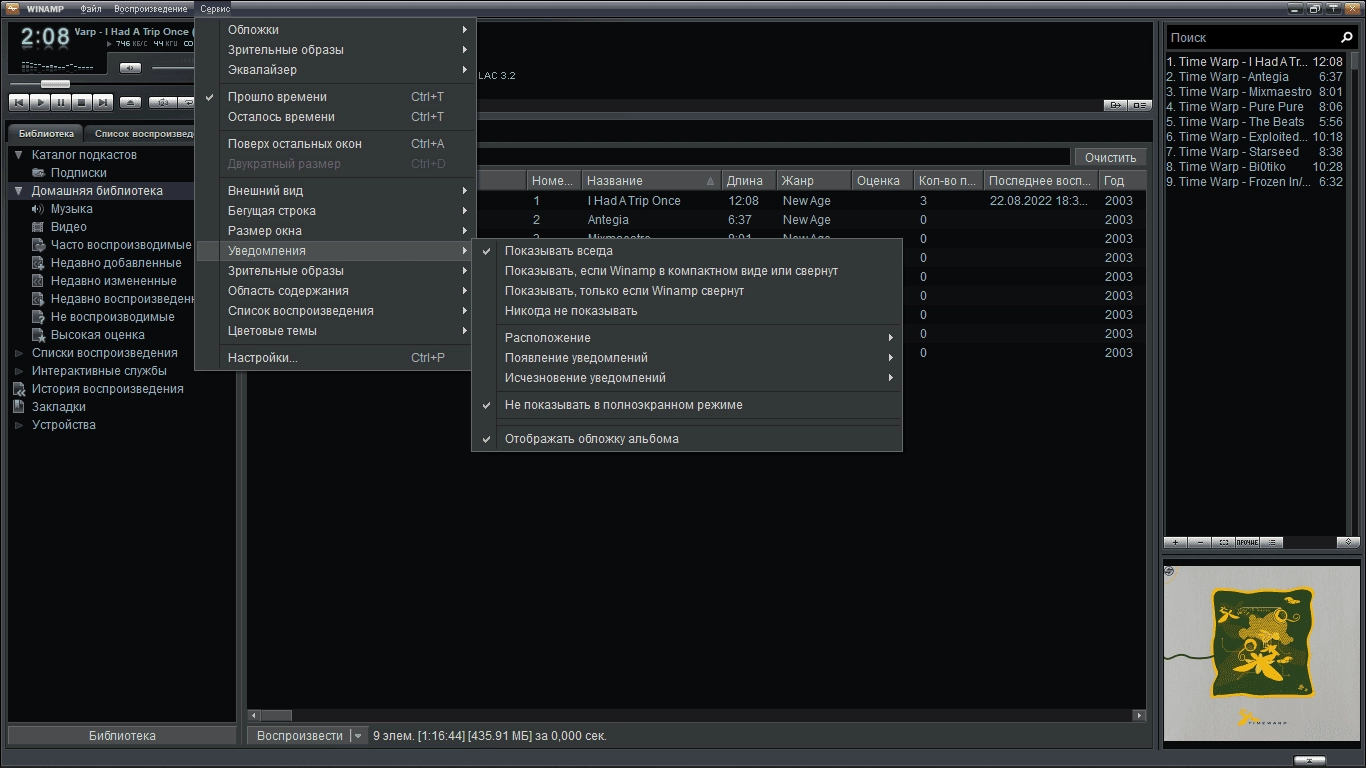
Task: Toggle Поверх остальных окон option
Action: [x=335, y=144]
